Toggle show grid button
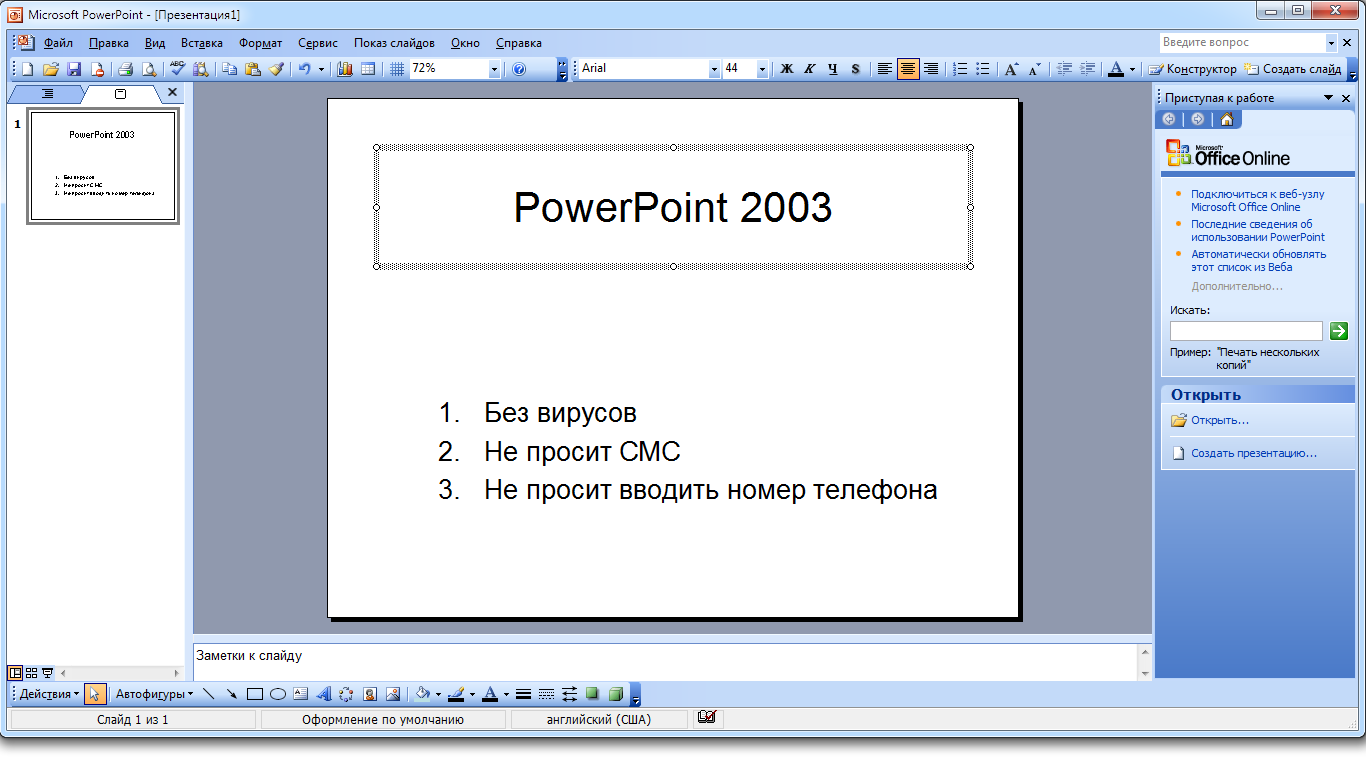This screenshot has width=1366, height=757. click(396, 69)
